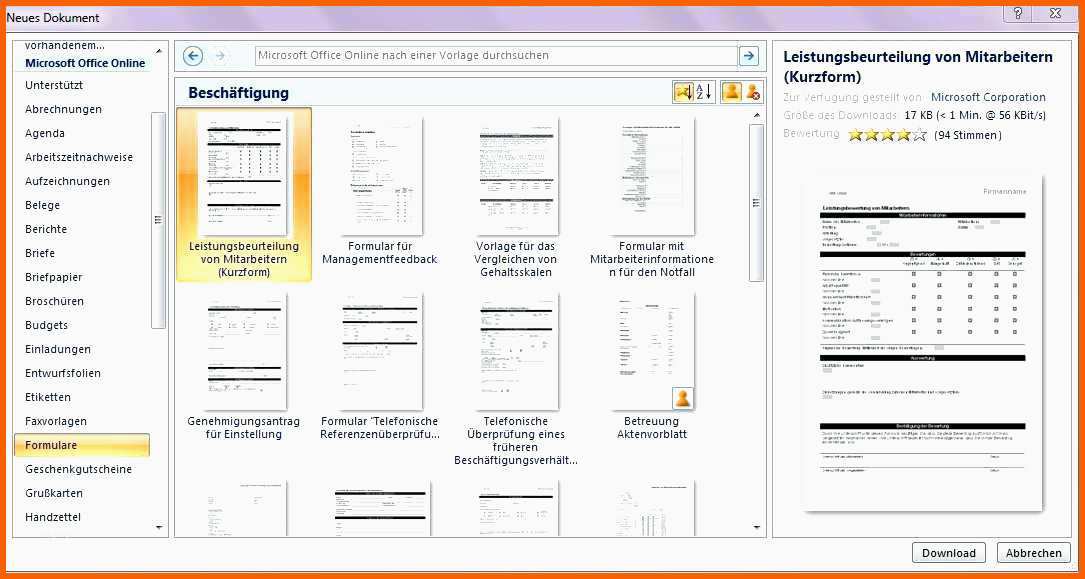Click the Abbrechen button

coord(1034,553)
